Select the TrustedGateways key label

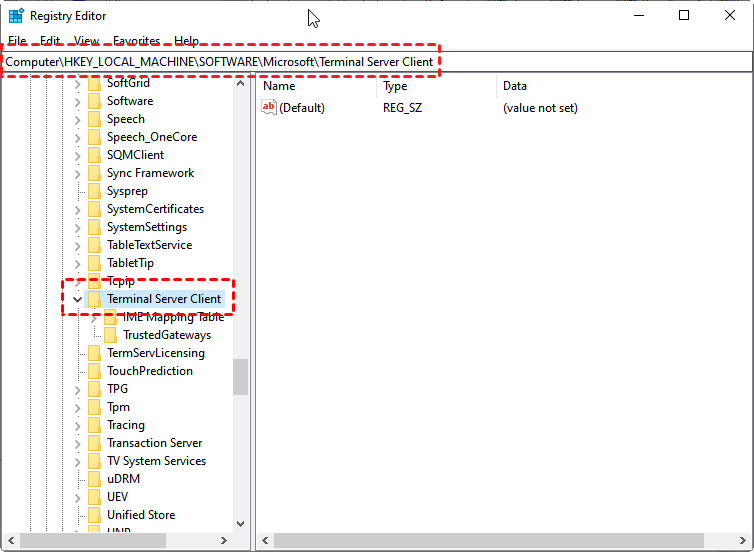167,335
